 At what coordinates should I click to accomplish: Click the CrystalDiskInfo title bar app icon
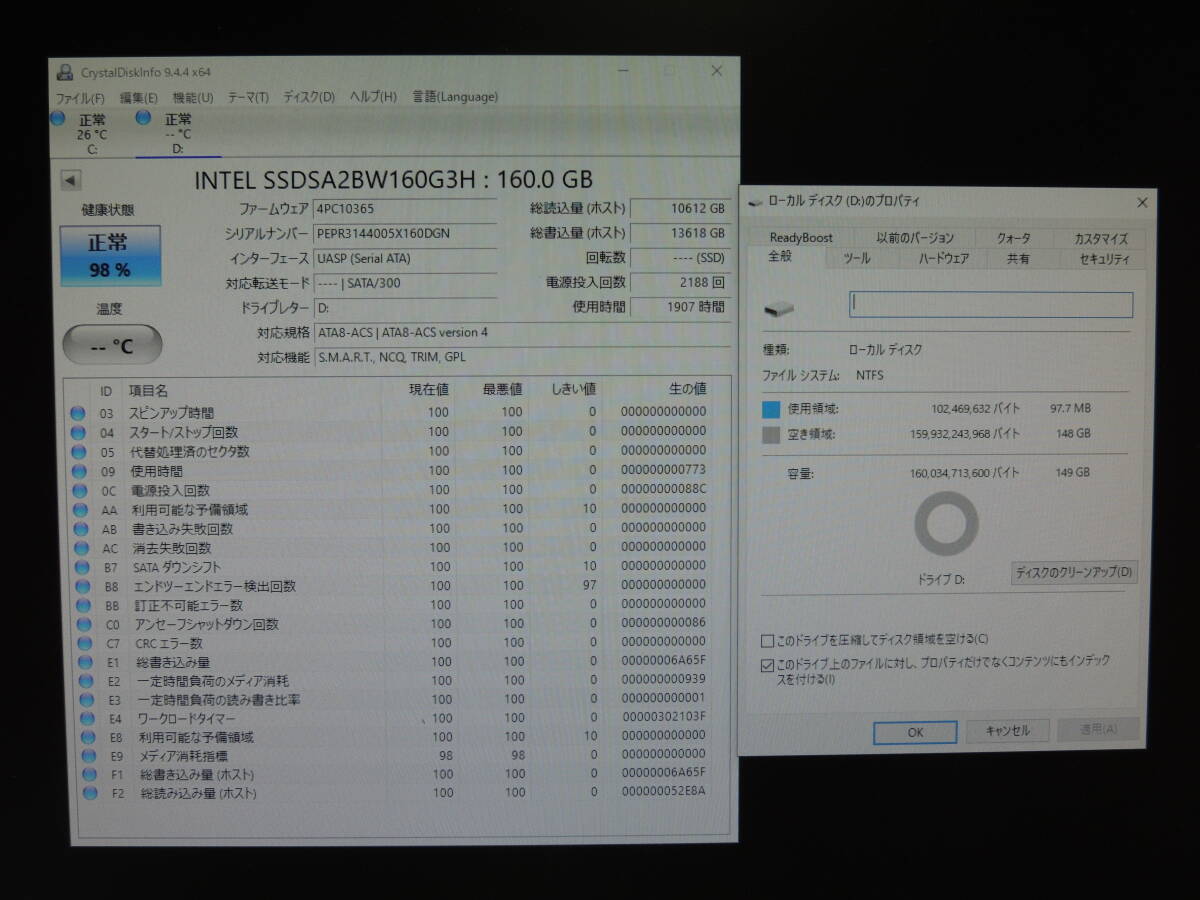(x=65, y=72)
